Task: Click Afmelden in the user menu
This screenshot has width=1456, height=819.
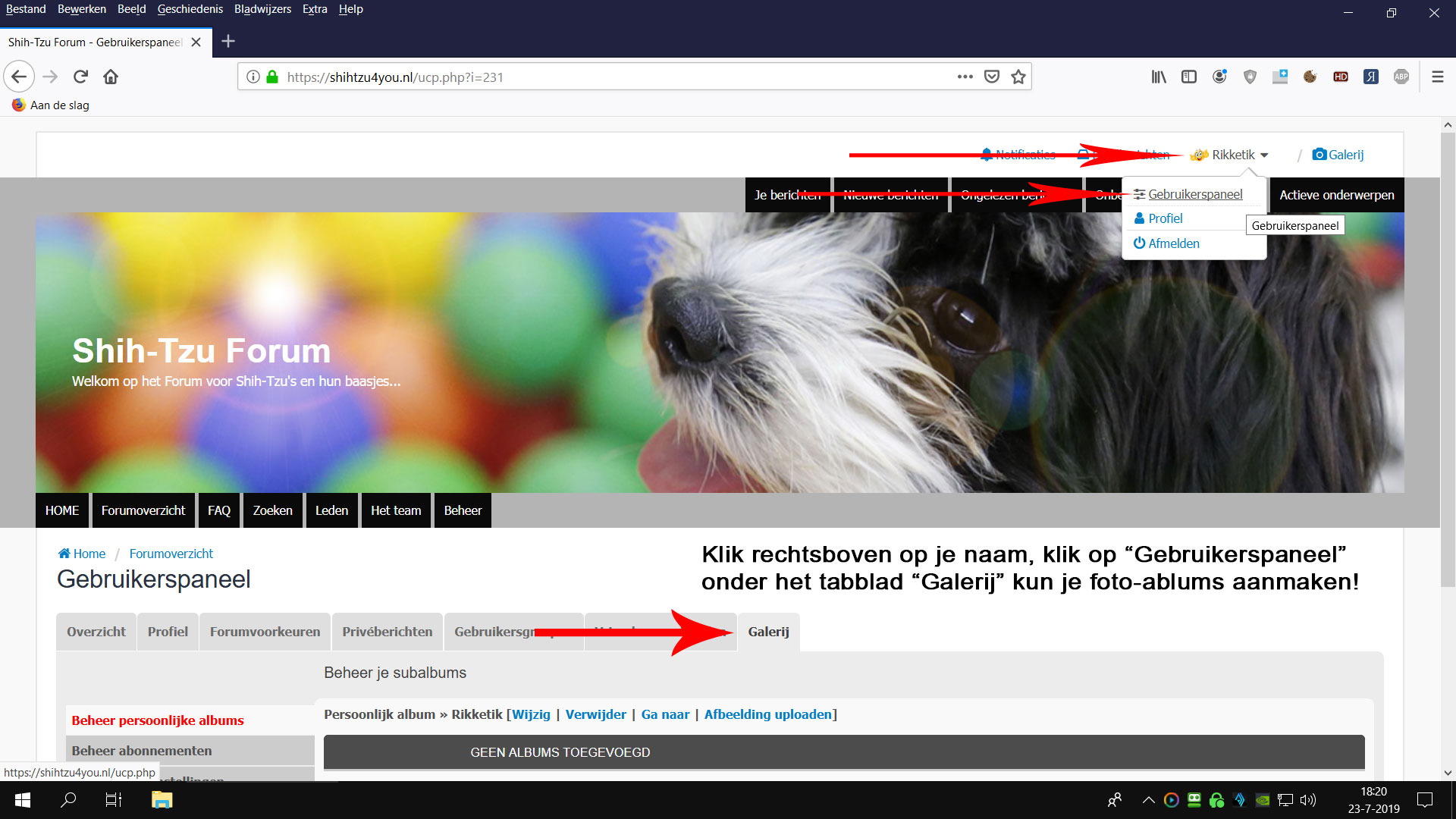Action: point(1173,243)
